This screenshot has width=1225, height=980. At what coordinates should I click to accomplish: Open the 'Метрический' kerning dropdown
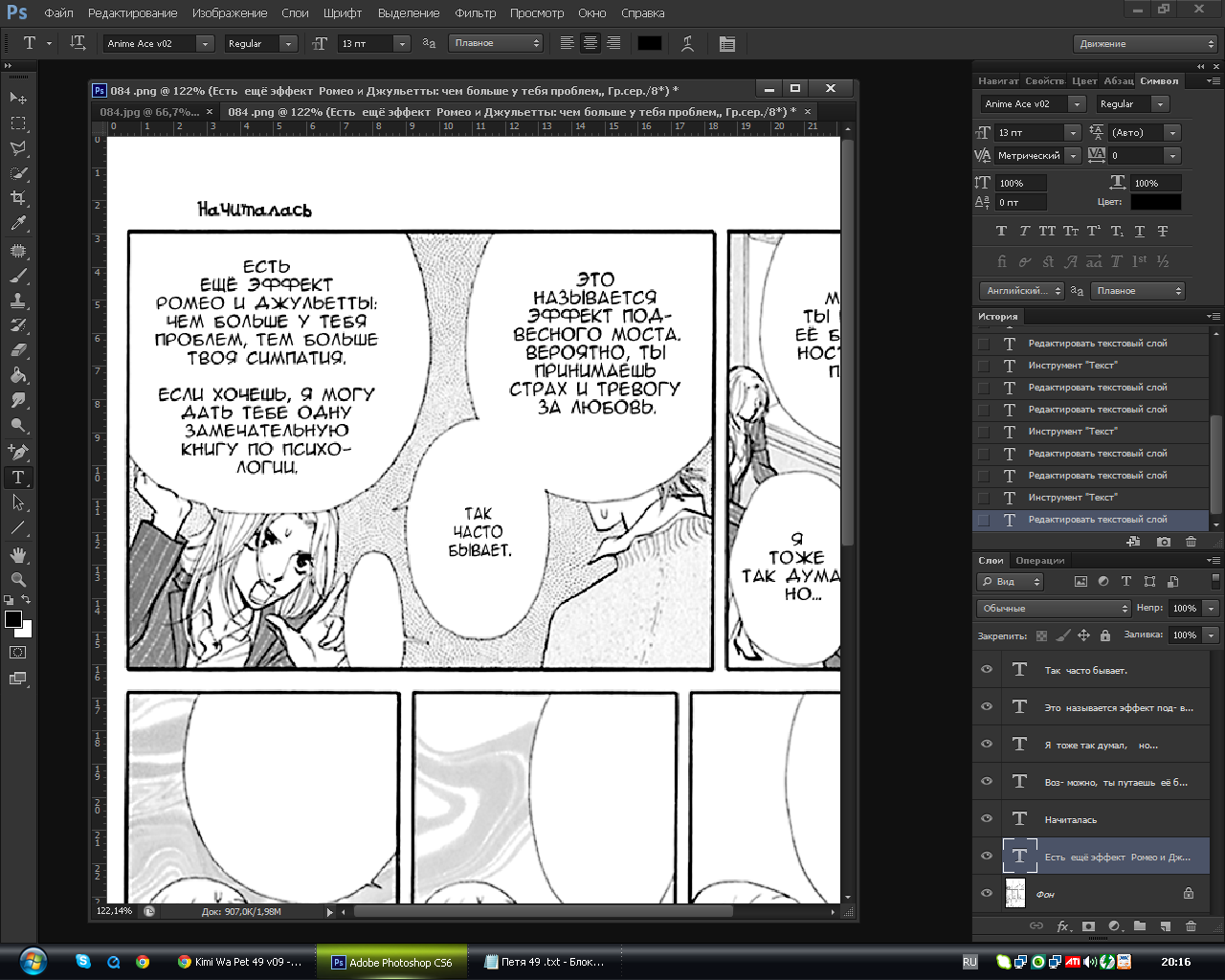(x=1073, y=155)
